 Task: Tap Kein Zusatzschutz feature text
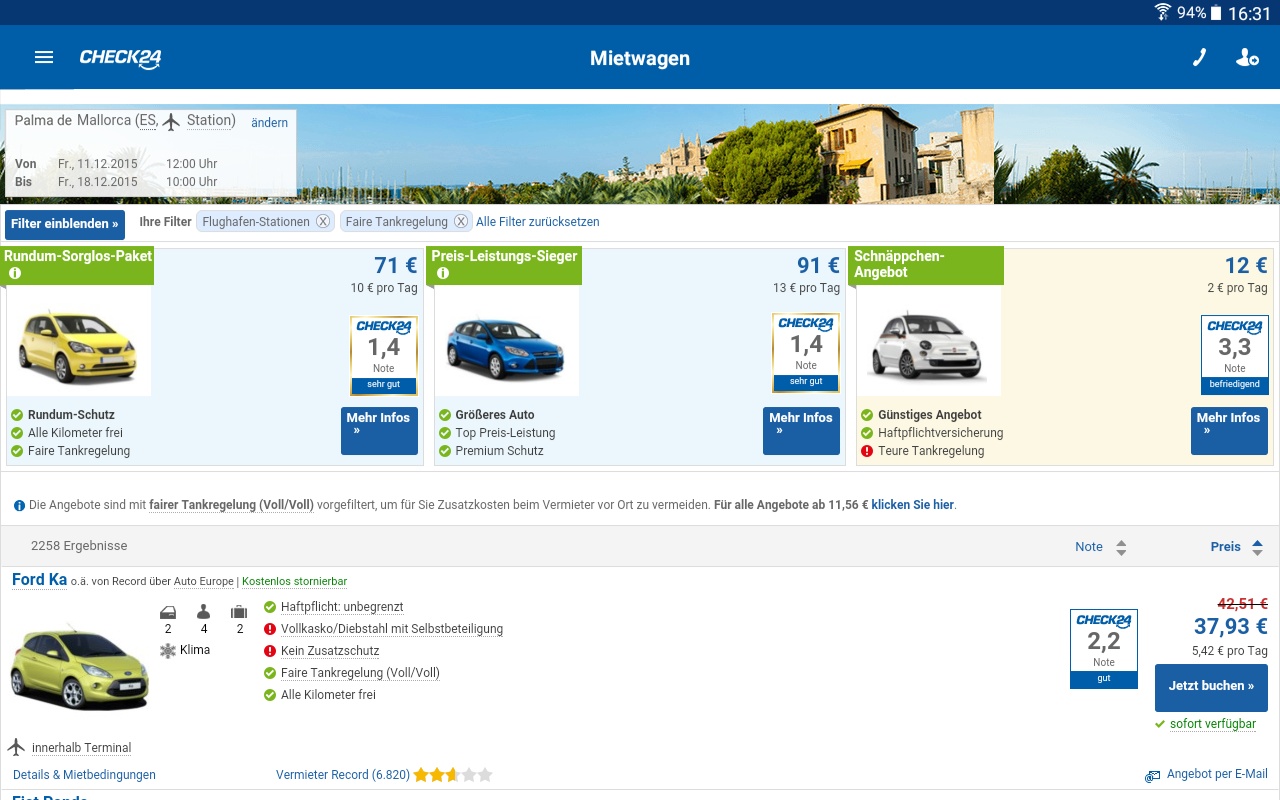tap(330, 651)
